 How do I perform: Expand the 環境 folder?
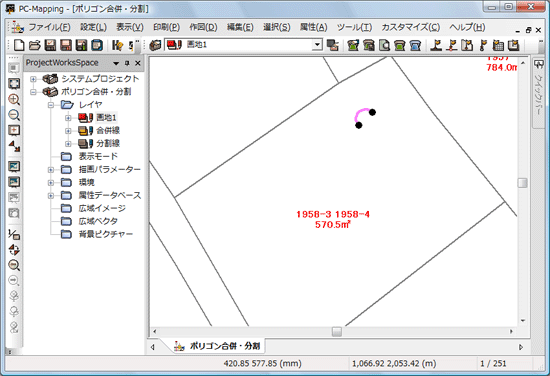(51, 182)
